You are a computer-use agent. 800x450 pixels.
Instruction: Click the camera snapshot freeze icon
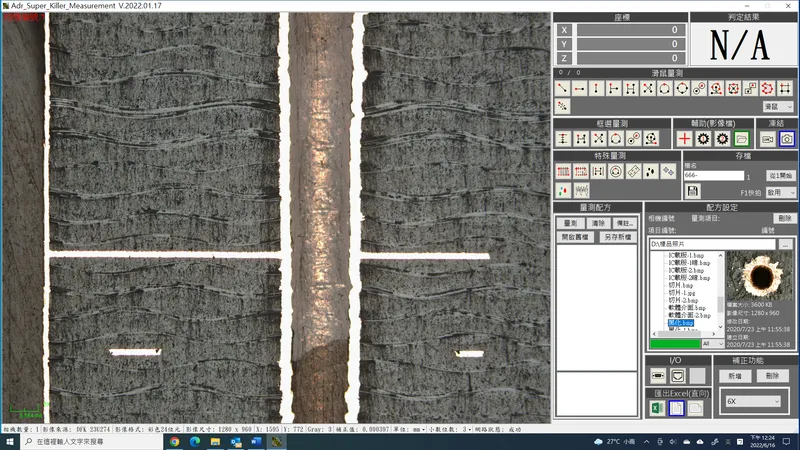(x=787, y=138)
